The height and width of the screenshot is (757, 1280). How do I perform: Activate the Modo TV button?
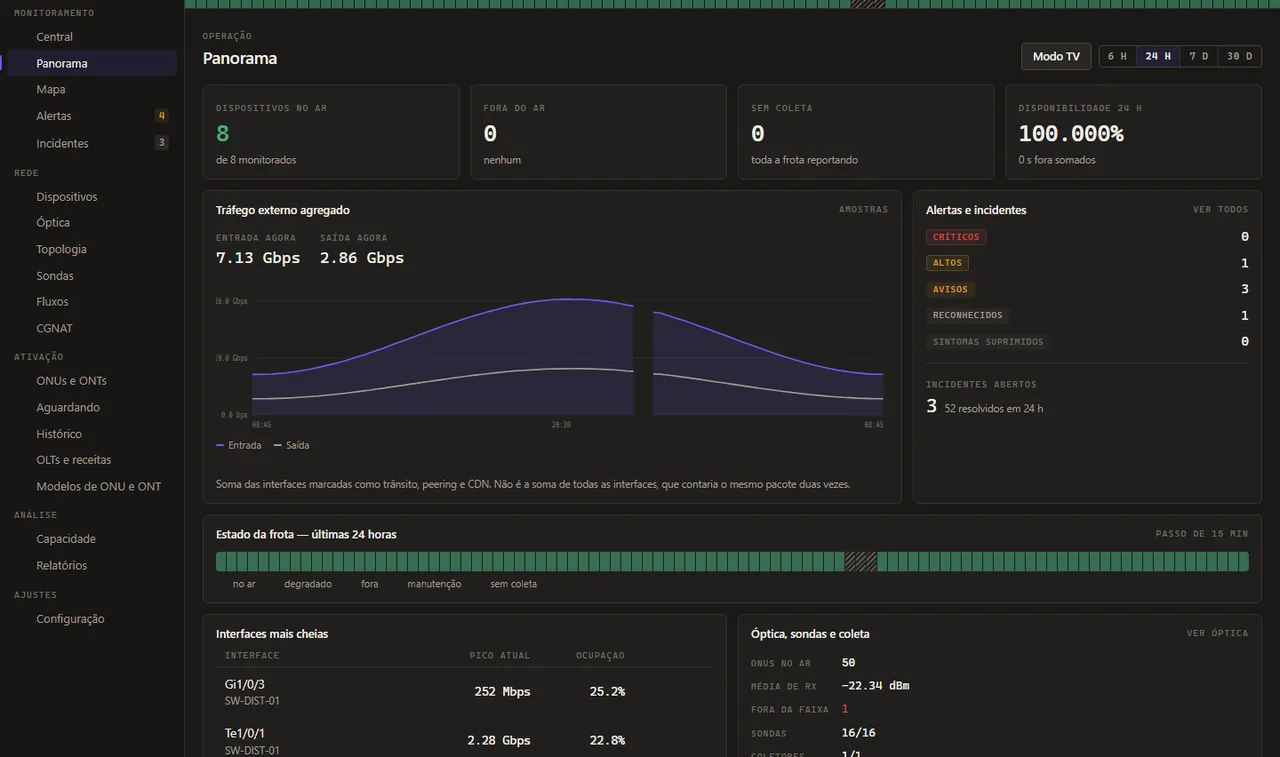(1056, 56)
